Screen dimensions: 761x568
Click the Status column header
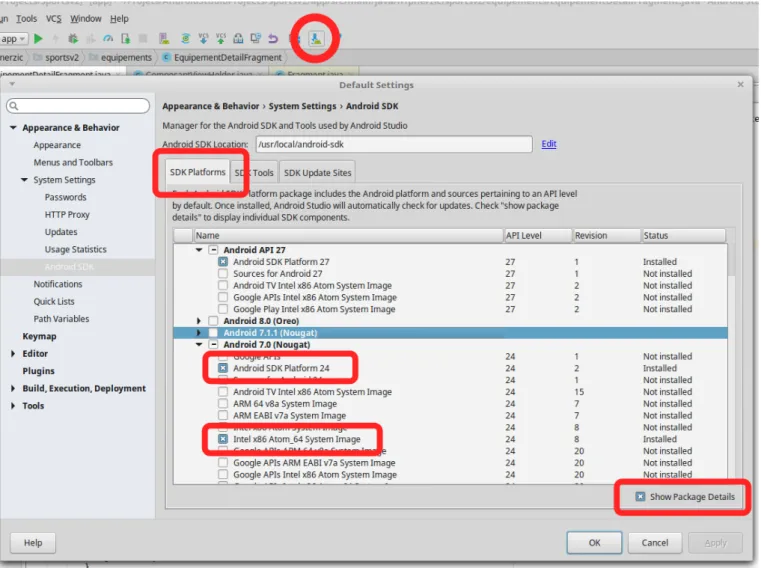pyautogui.click(x=683, y=235)
